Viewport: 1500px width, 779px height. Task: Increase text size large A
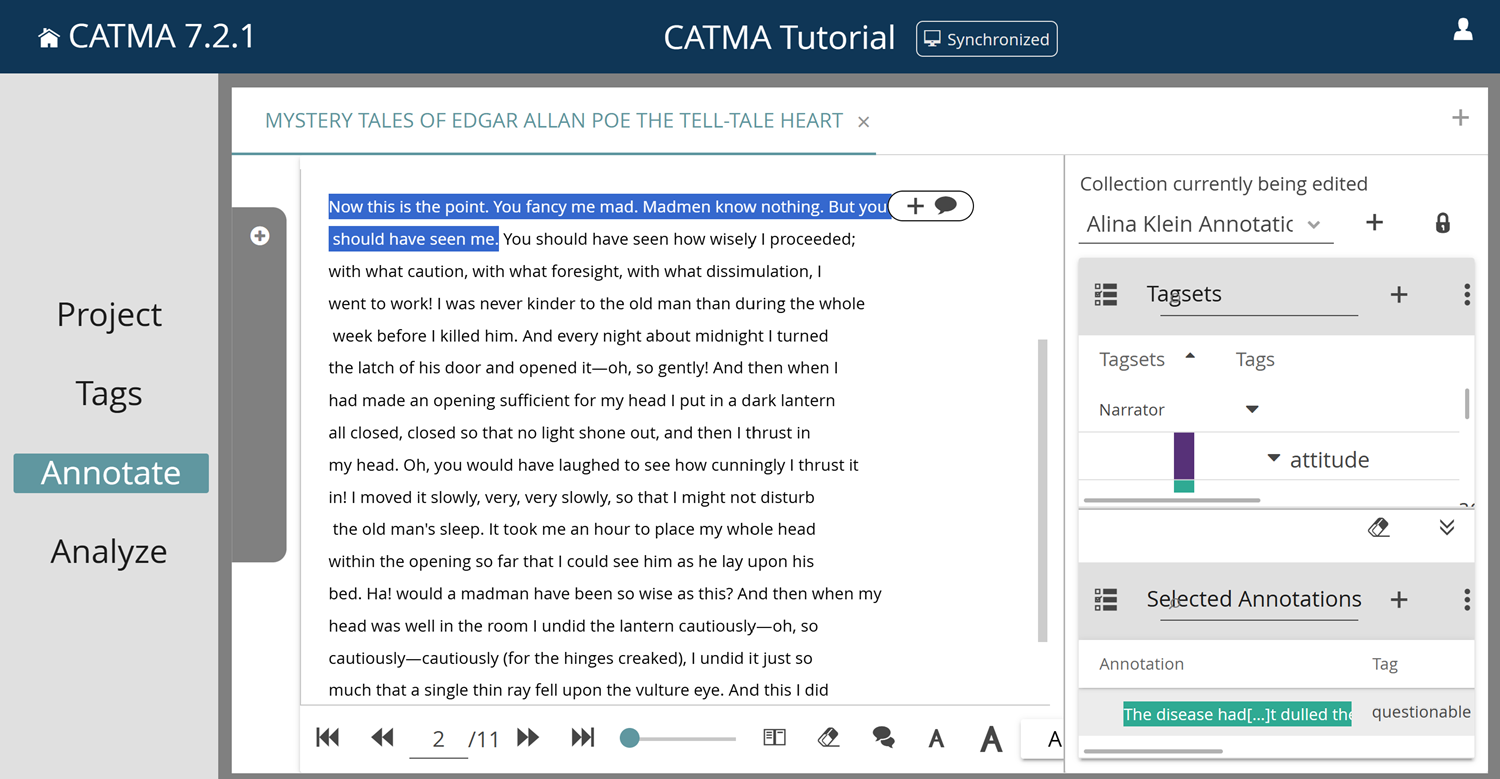[x=991, y=739]
